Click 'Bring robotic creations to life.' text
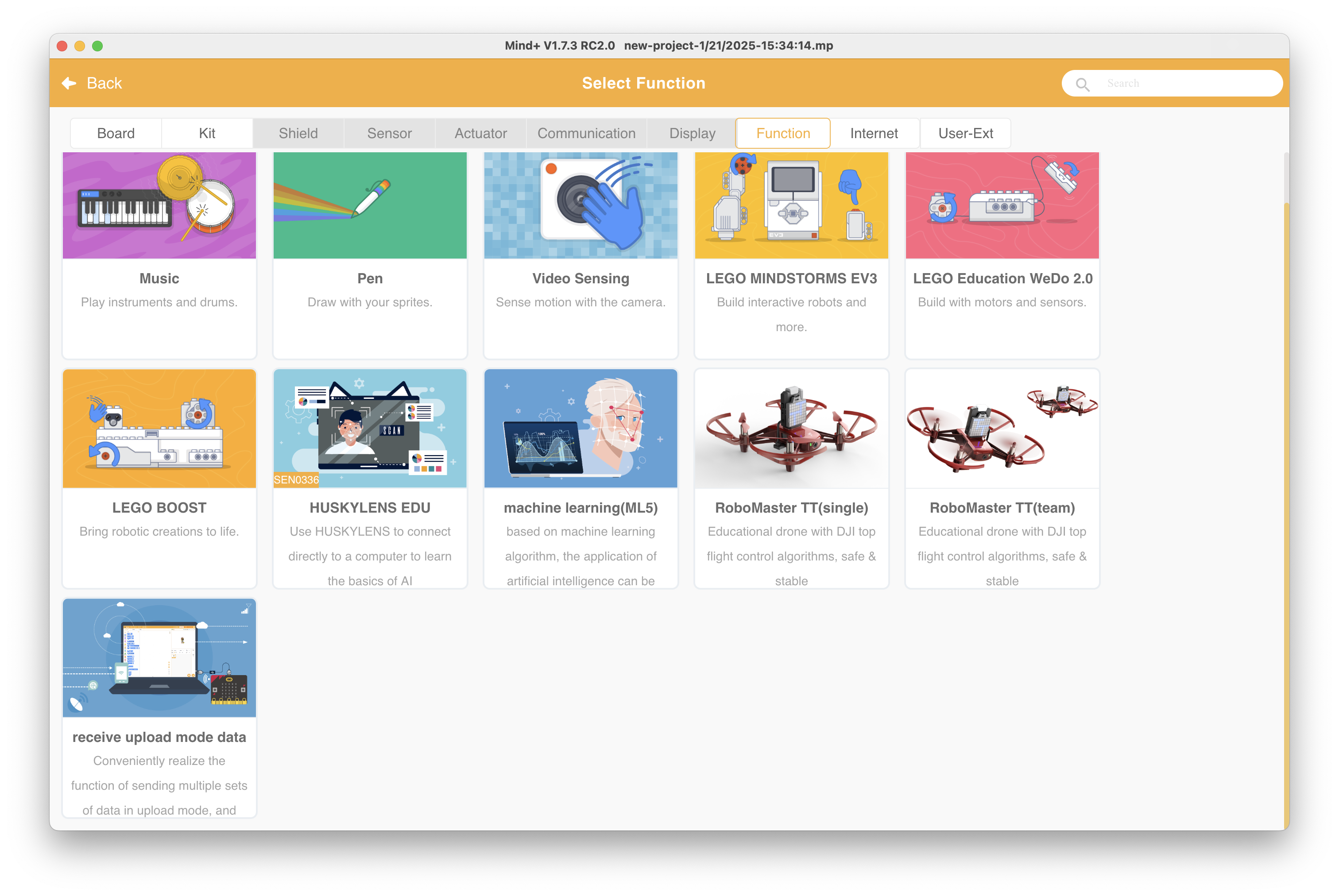The image size is (1339, 896). pos(159,531)
